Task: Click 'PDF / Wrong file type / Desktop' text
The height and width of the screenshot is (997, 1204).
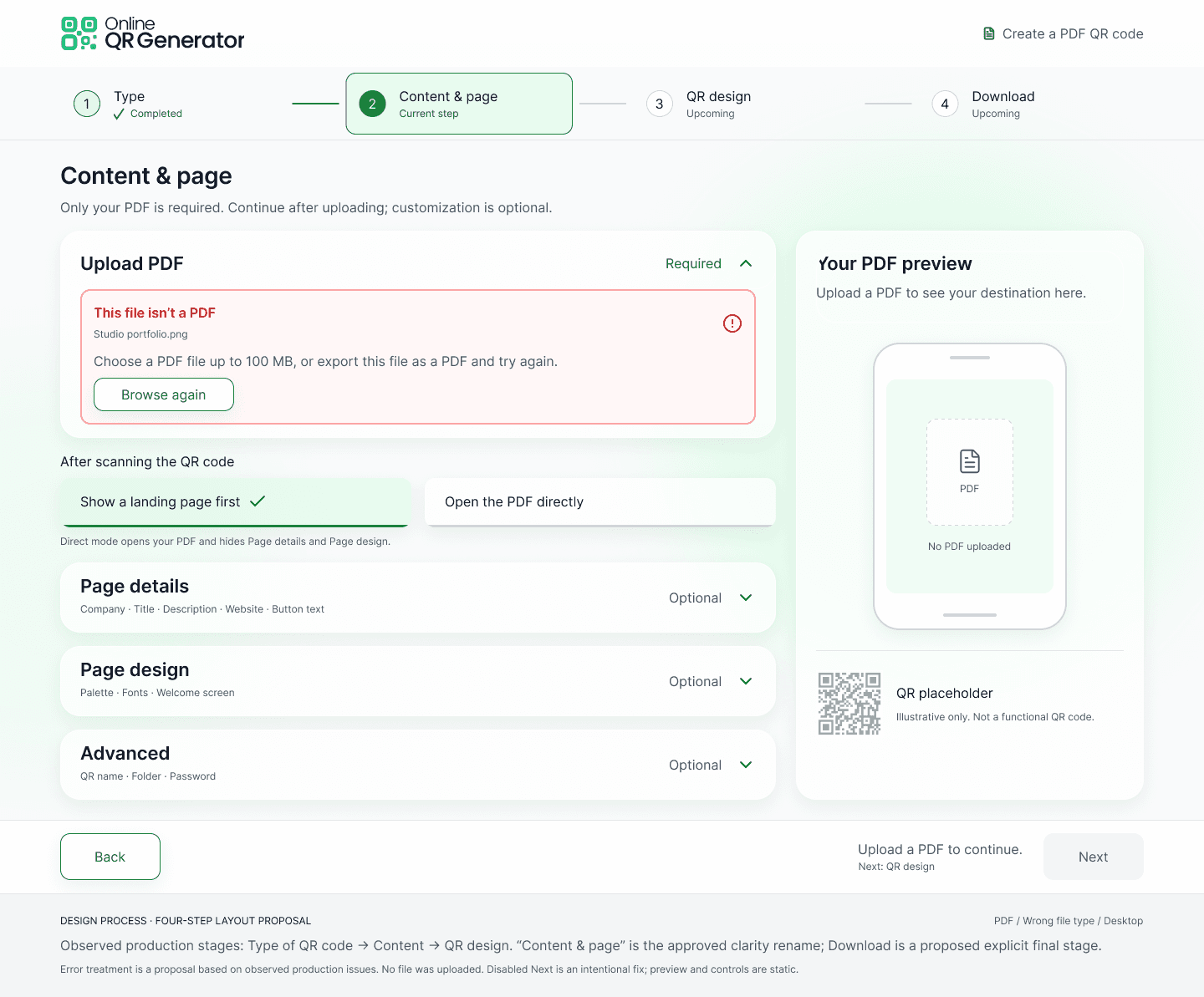Action: 1069,921
